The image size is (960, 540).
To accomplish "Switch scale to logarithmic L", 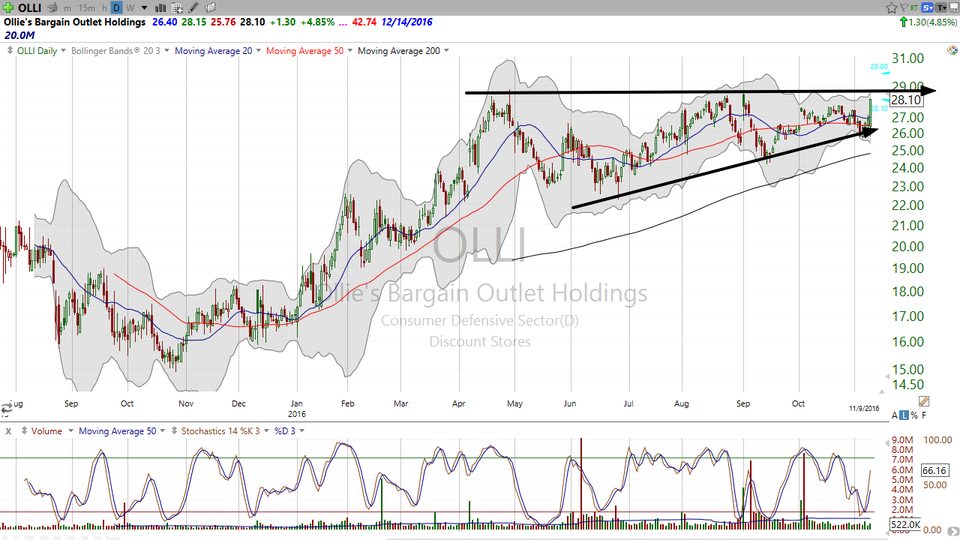I will click(x=904, y=416).
